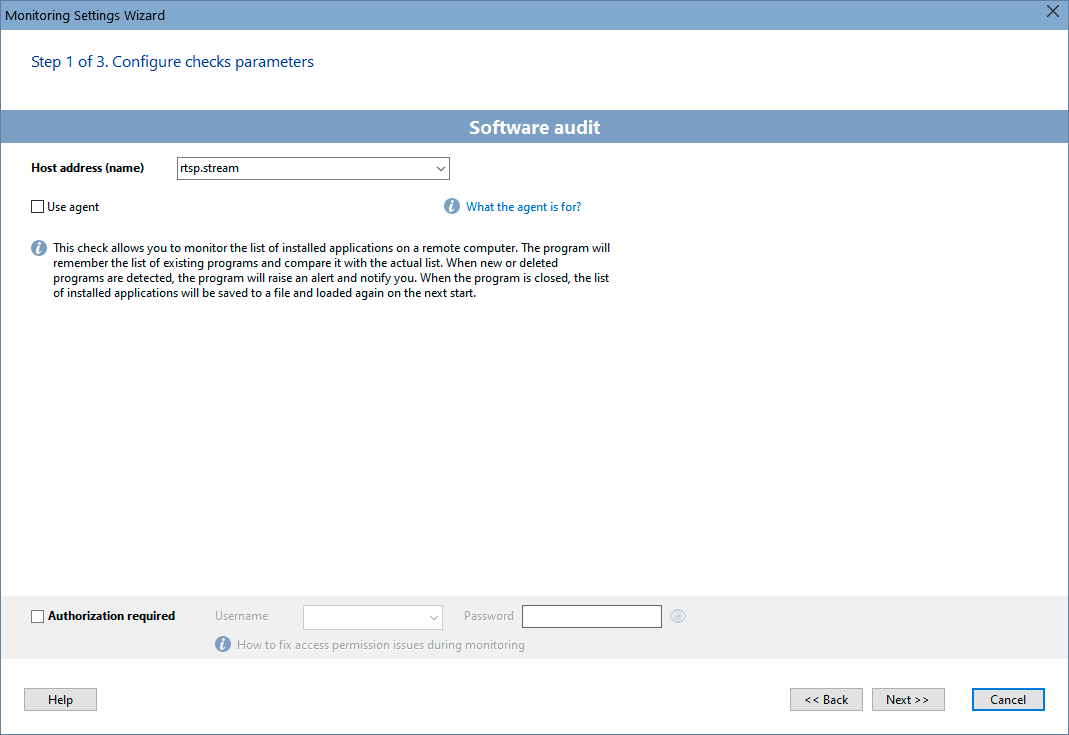The height and width of the screenshot is (735, 1069).
Task: Click the "<< Back" button
Action: (x=826, y=699)
